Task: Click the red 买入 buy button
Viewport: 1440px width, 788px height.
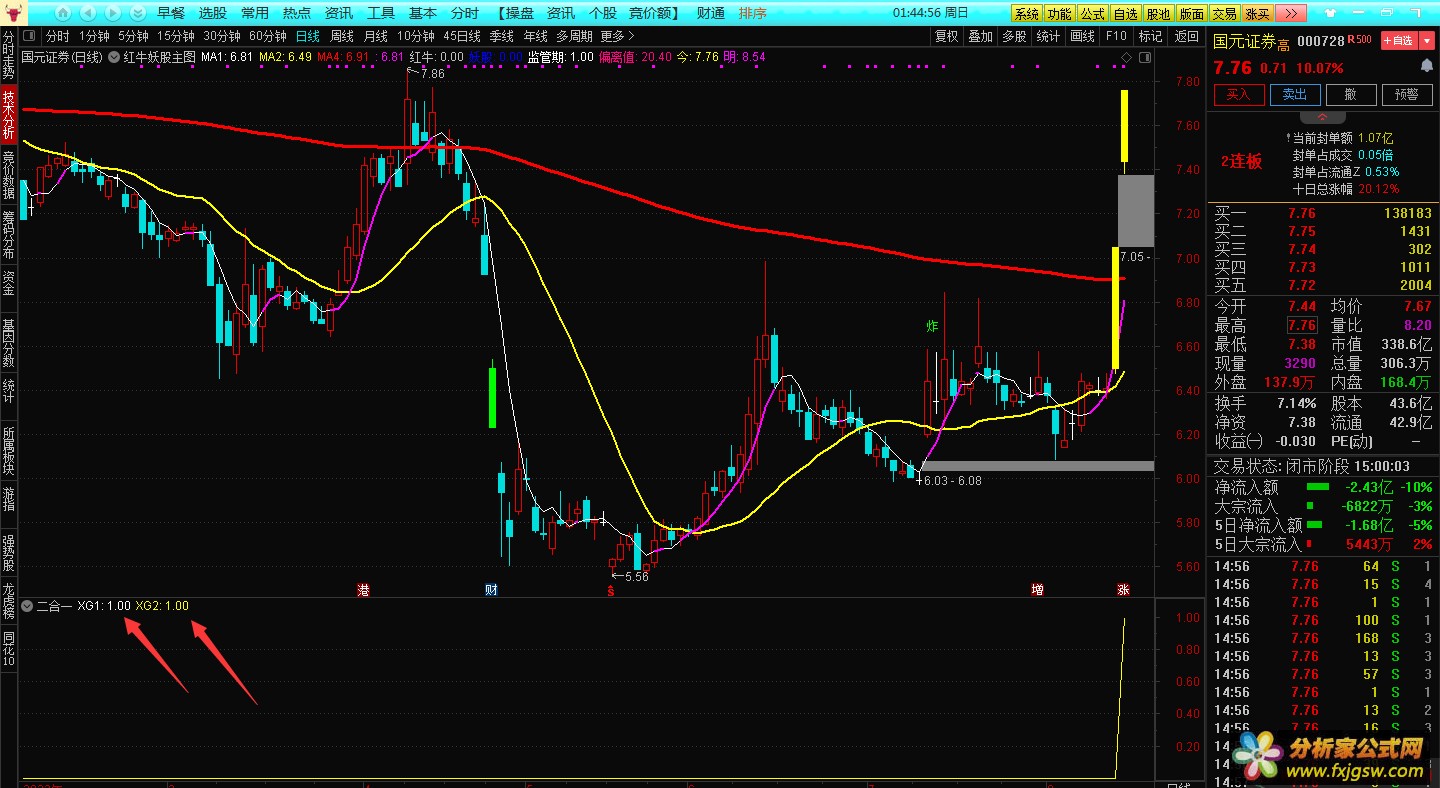Action: pos(1239,94)
